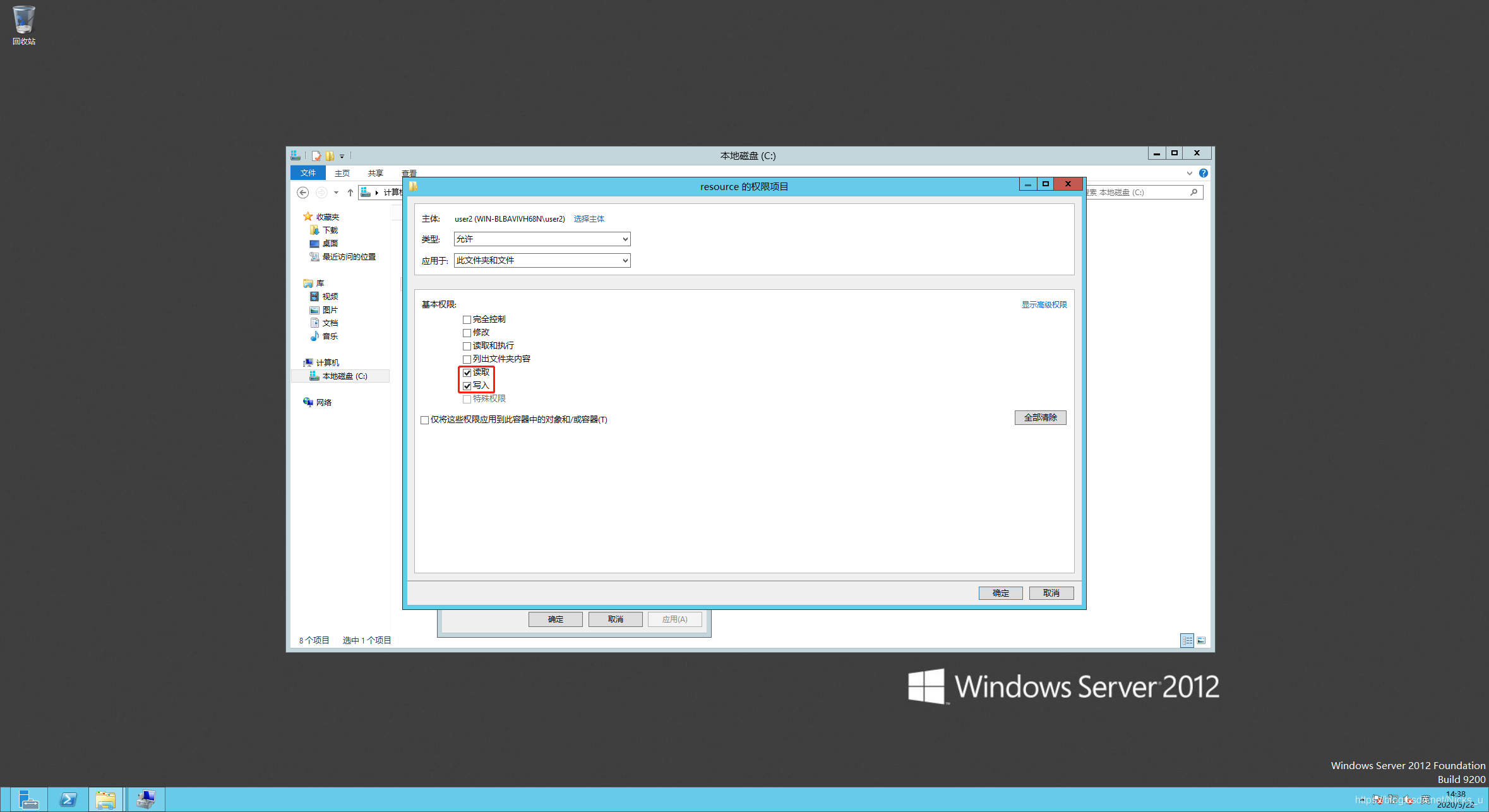Click the up one level arrow
This screenshot has width=1489, height=812.
coord(350,193)
